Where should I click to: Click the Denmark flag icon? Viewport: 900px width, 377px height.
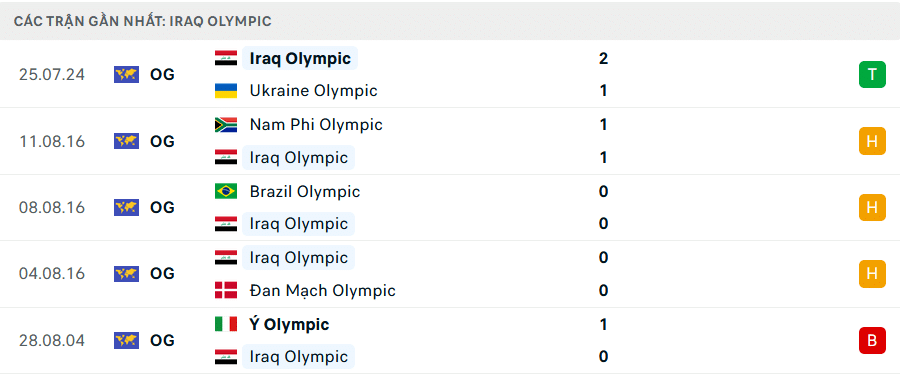pos(226,290)
